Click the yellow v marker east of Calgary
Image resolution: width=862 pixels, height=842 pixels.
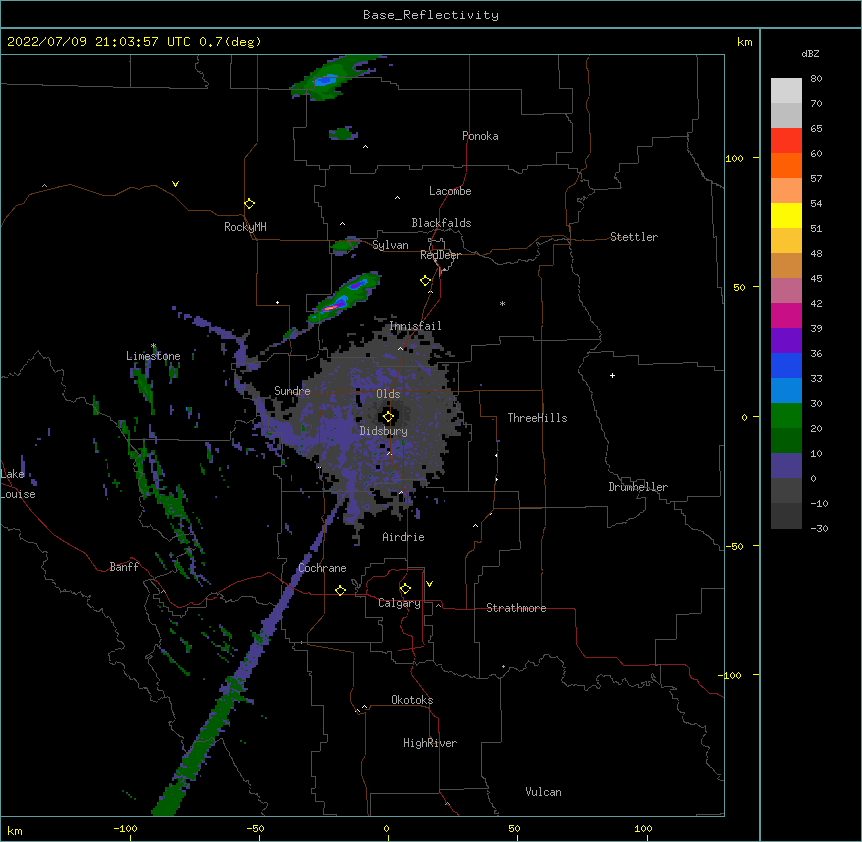pyautogui.click(x=429, y=584)
